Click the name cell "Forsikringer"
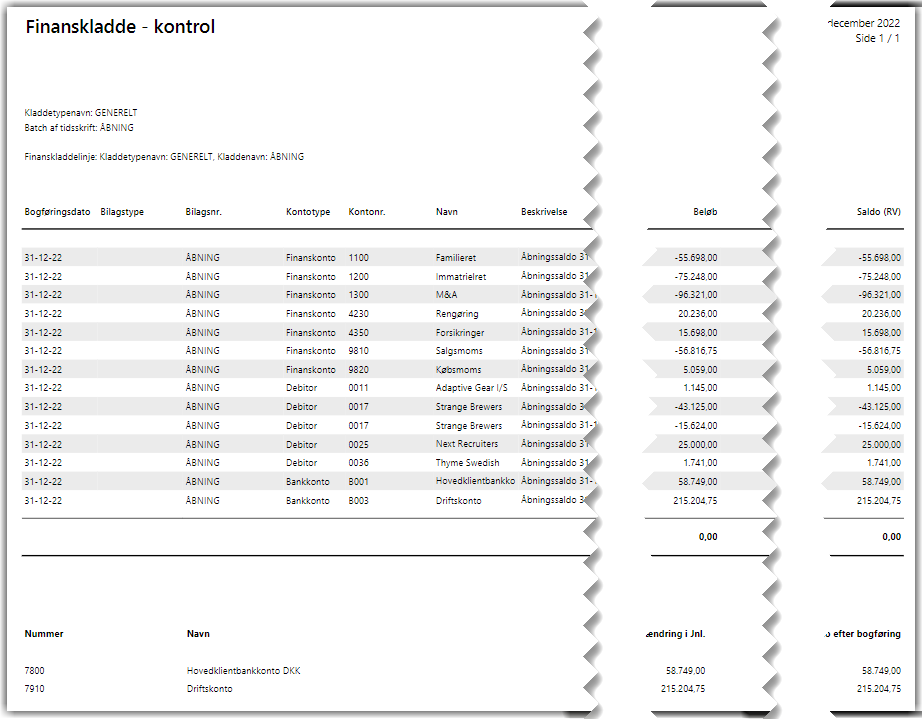Viewport: 923px width, 719px height. click(x=460, y=333)
